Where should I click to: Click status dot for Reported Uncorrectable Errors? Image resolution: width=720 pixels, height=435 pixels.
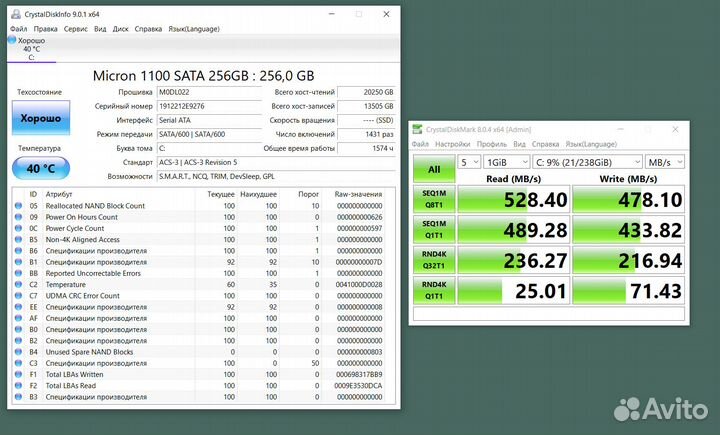tap(18, 273)
